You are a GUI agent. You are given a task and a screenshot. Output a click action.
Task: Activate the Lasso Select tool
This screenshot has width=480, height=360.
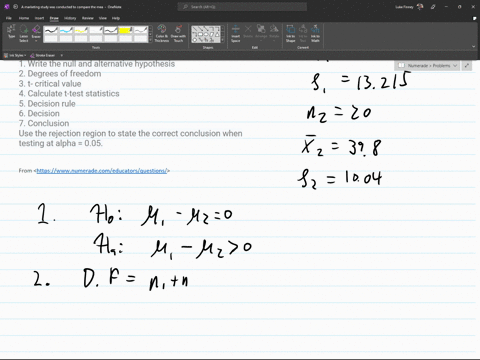tap(24, 33)
